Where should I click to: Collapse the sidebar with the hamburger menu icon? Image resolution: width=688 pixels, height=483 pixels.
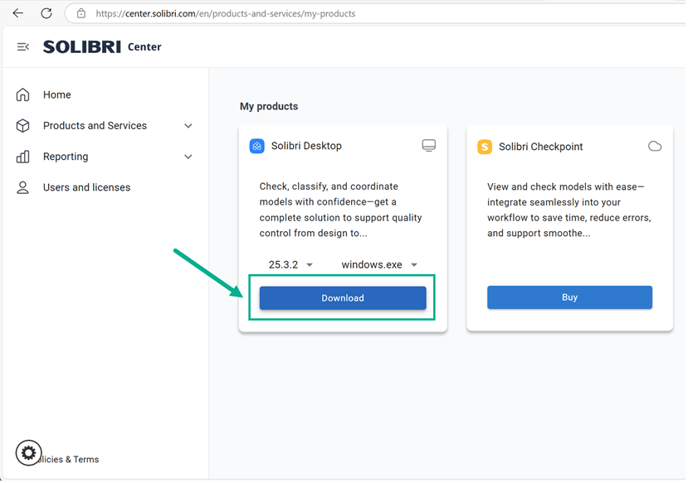pos(23,47)
